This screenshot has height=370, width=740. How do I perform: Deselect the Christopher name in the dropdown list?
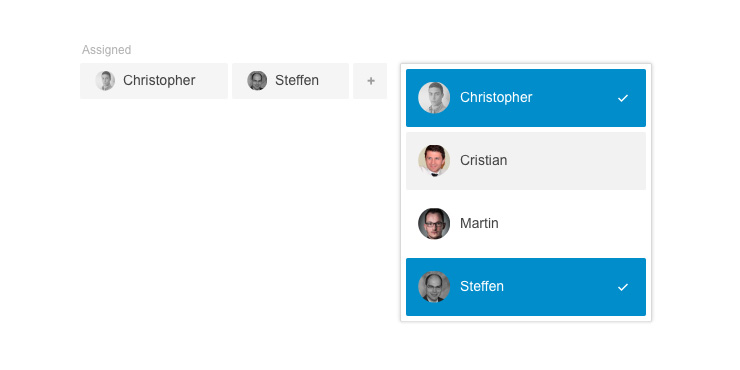(496, 98)
